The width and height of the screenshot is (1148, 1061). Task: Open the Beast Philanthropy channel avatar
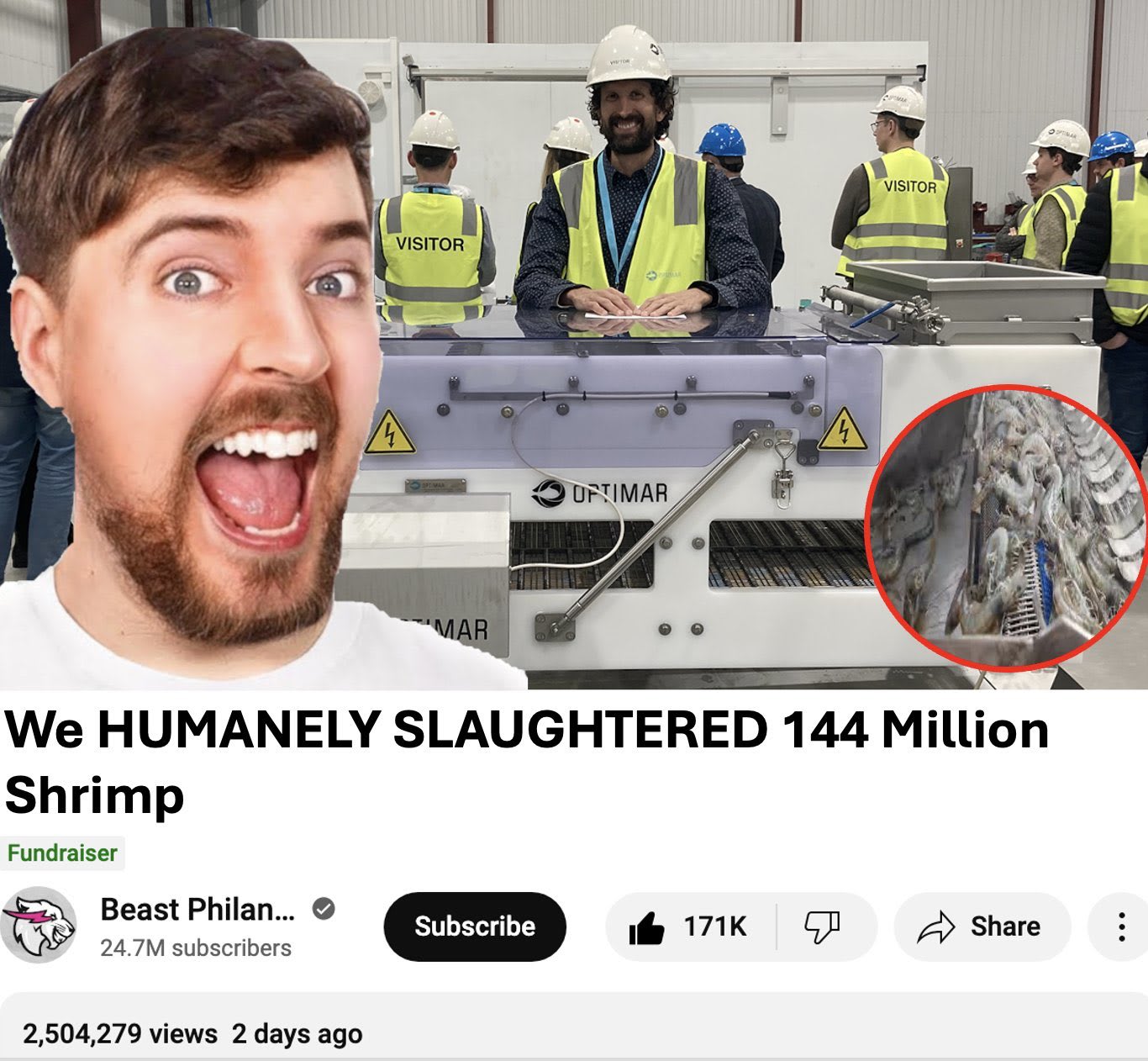click(x=39, y=925)
